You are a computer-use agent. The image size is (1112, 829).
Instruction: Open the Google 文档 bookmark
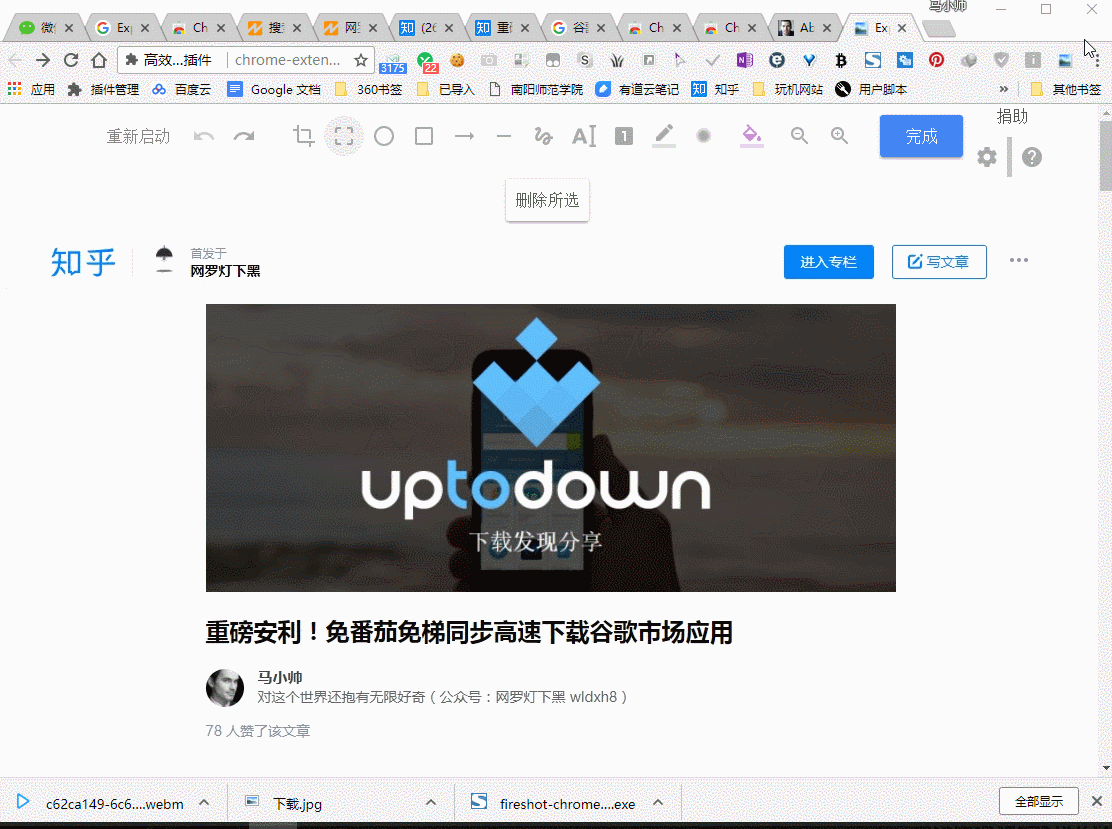274,89
